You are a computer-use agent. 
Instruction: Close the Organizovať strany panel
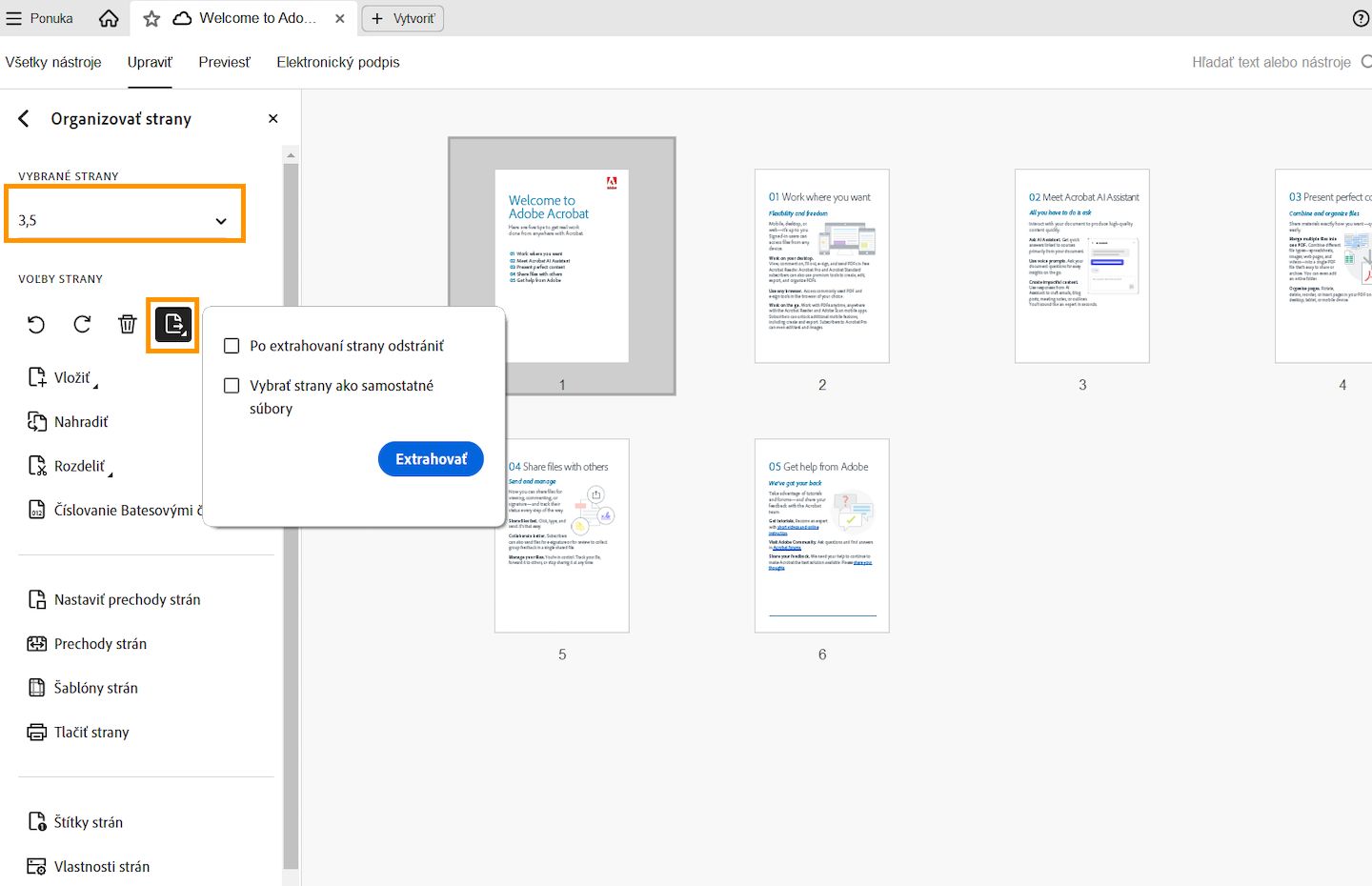pyautogui.click(x=272, y=118)
